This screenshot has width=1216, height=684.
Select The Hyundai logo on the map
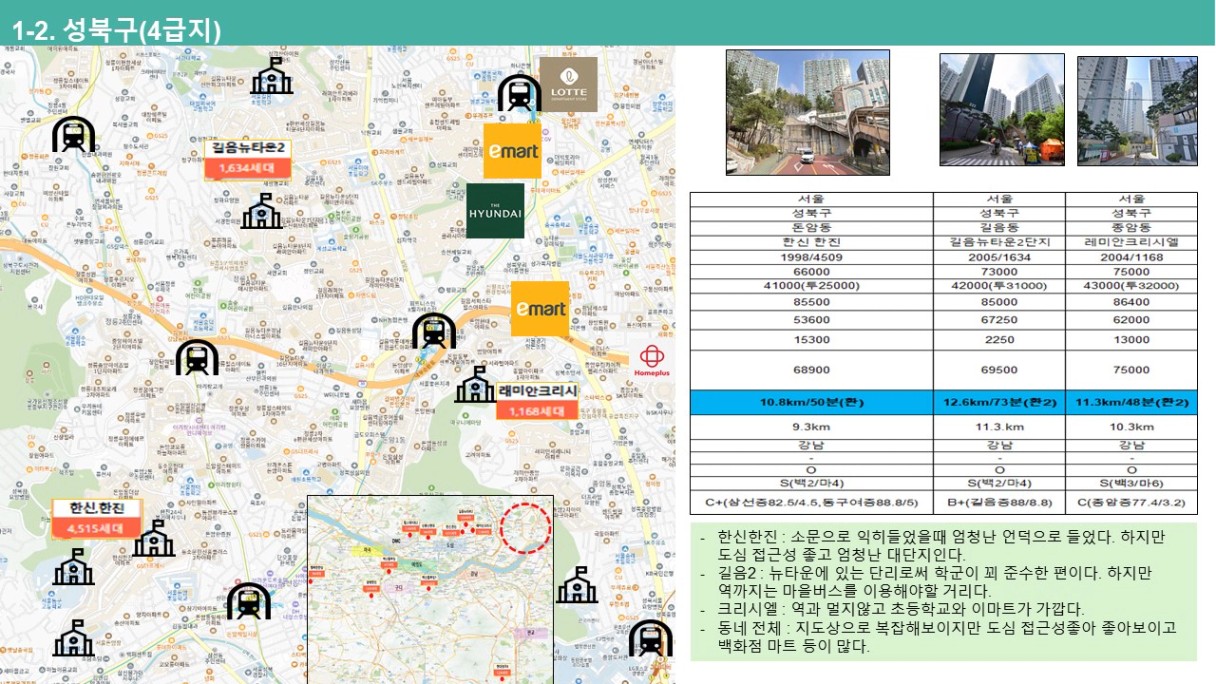pos(495,210)
